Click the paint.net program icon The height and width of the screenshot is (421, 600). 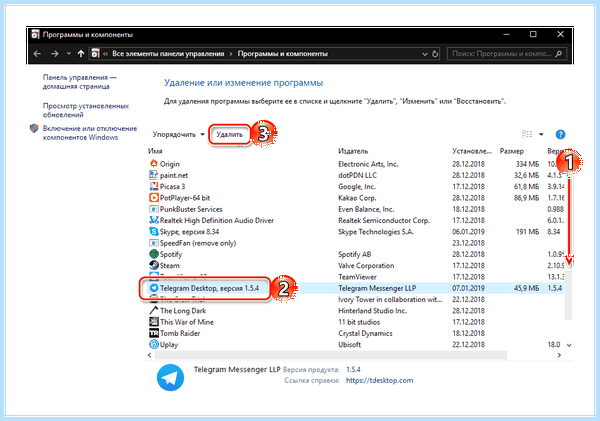point(154,175)
